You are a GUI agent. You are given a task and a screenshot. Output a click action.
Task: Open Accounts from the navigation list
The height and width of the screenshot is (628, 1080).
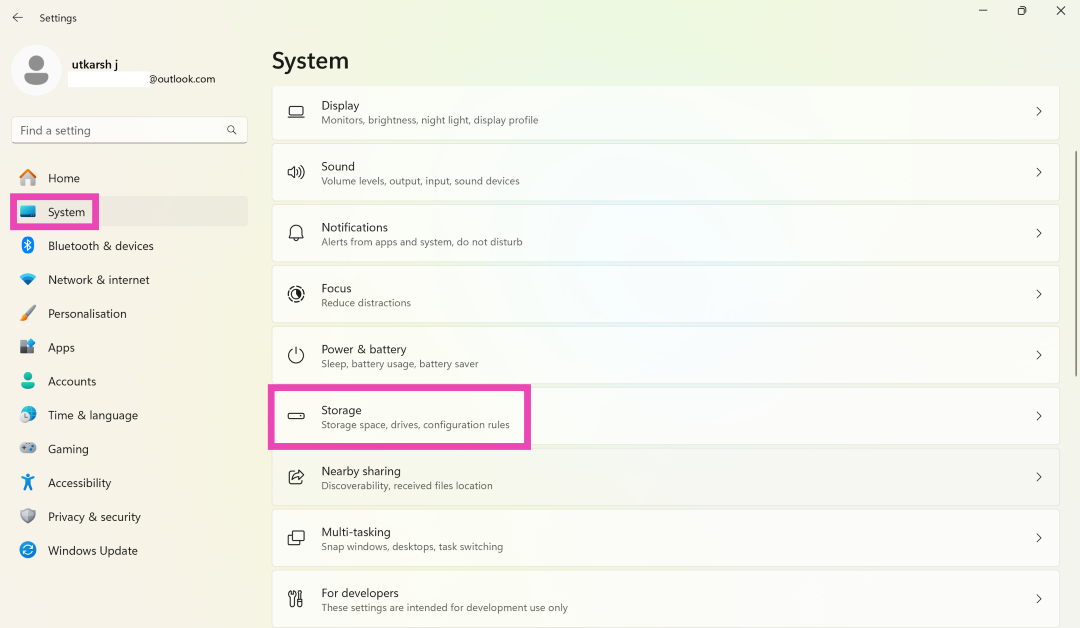tap(72, 381)
